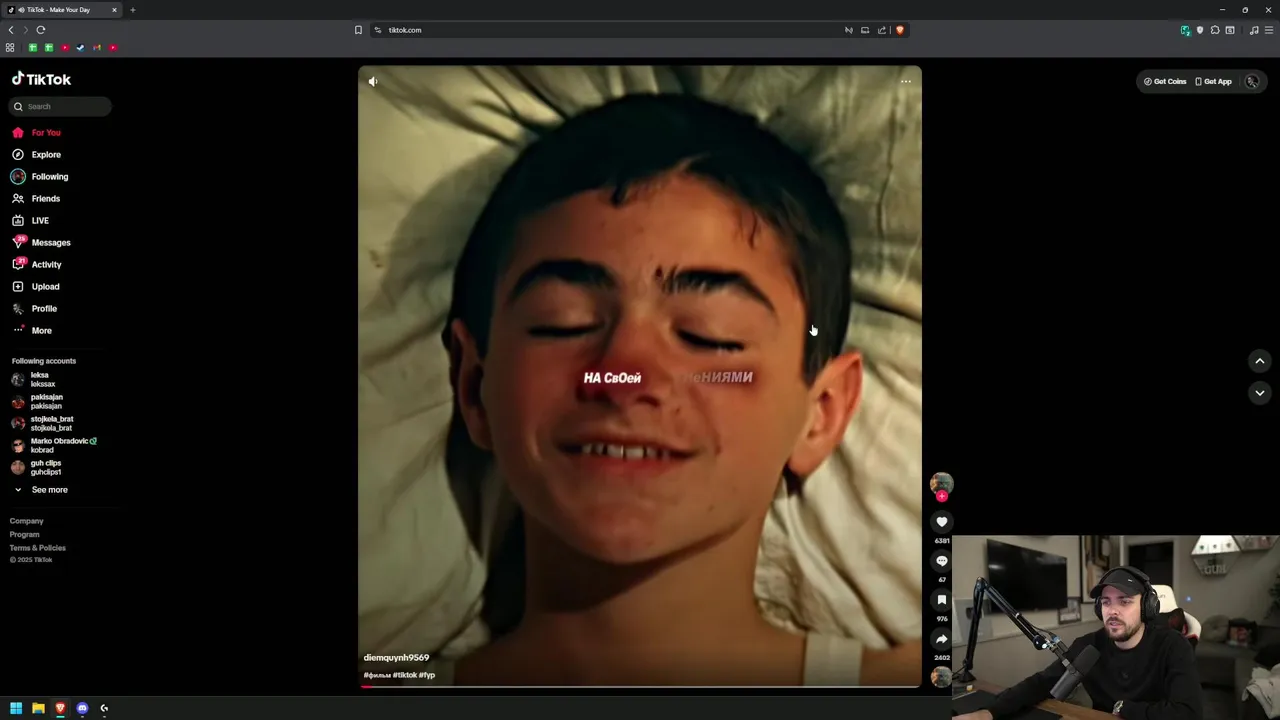Image resolution: width=1280 pixels, height=720 pixels.
Task: Open stojkela_brat's followed account
Action: click(42, 423)
